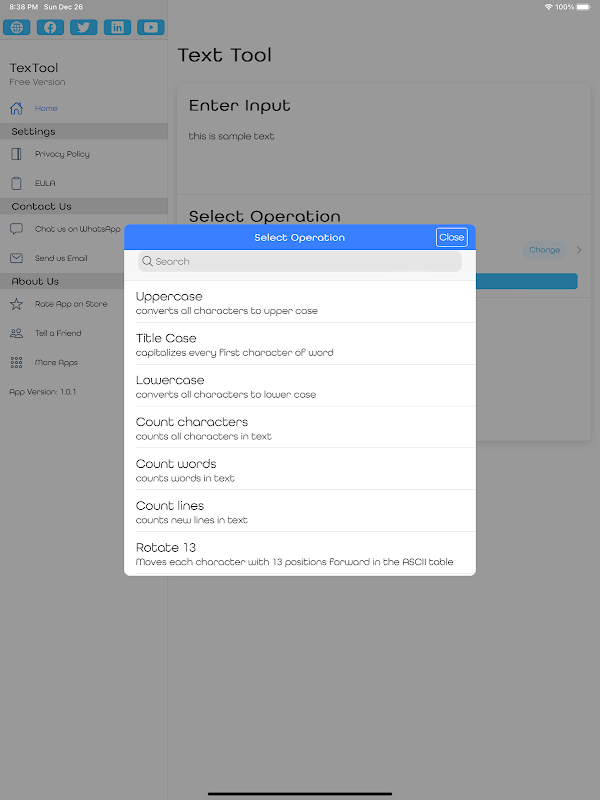This screenshot has width=600, height=800.
Task: Open the Facebook page icon
Action: (x=50, y=28)
